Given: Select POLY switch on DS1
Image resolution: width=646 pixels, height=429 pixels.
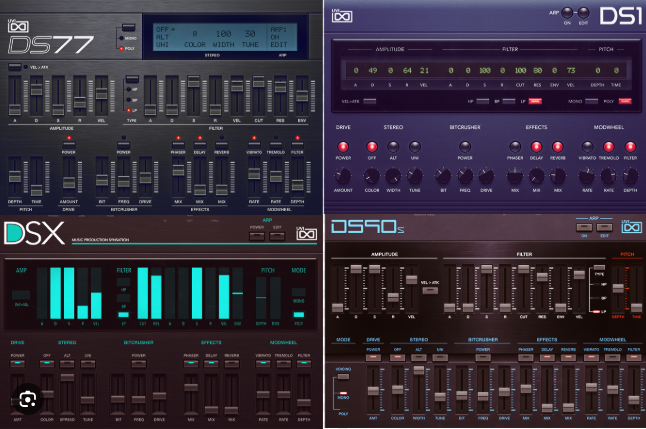Looking at the screenshot, I should tap(625, 101).
